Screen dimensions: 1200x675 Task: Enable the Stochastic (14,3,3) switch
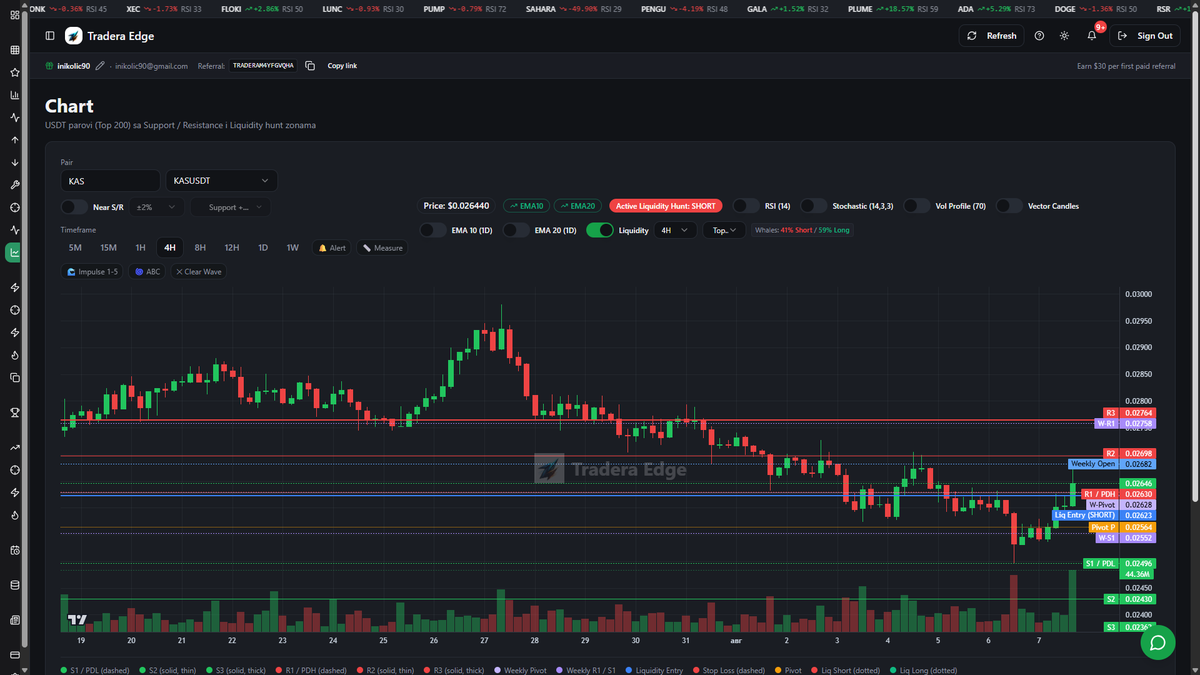pos(814,206)
